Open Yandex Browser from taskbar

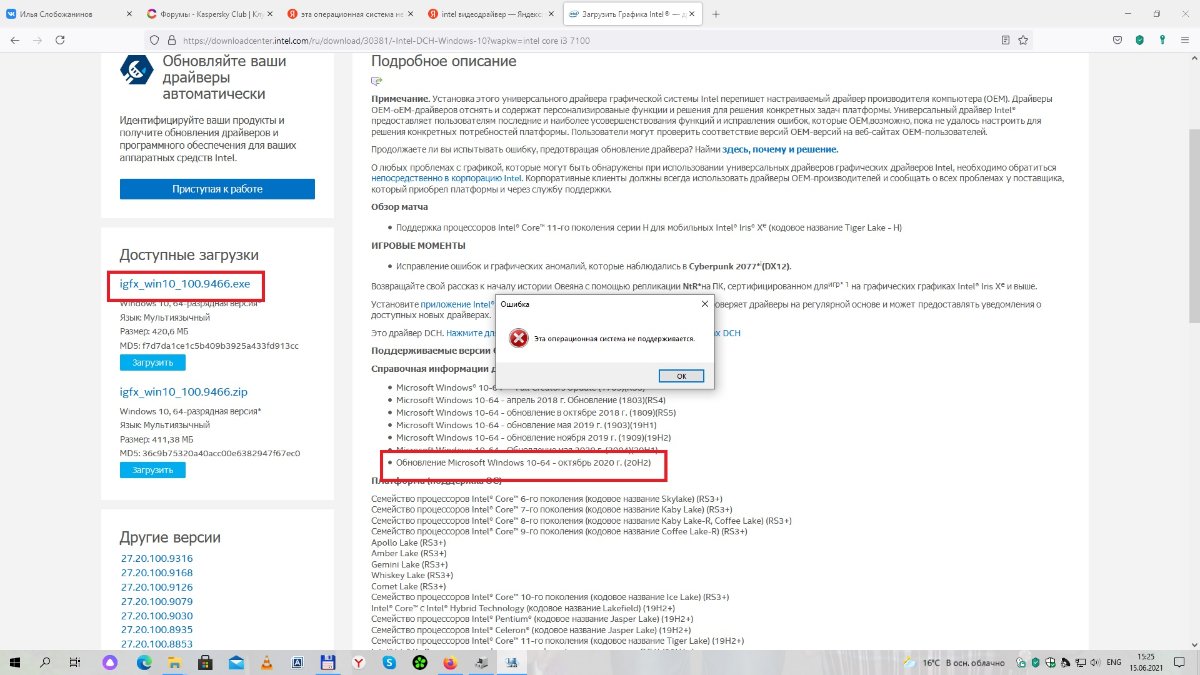click(x=358, y=661)
